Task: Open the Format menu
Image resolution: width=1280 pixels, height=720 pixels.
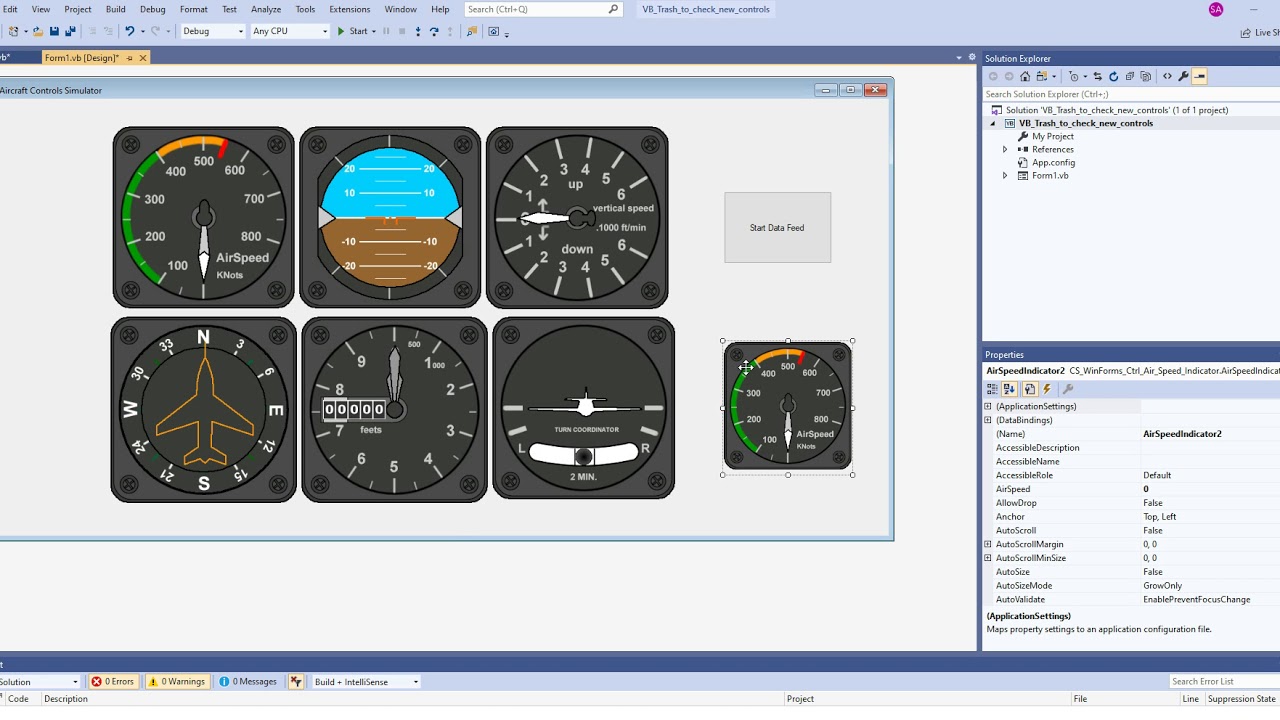Action: pos(194,9)
